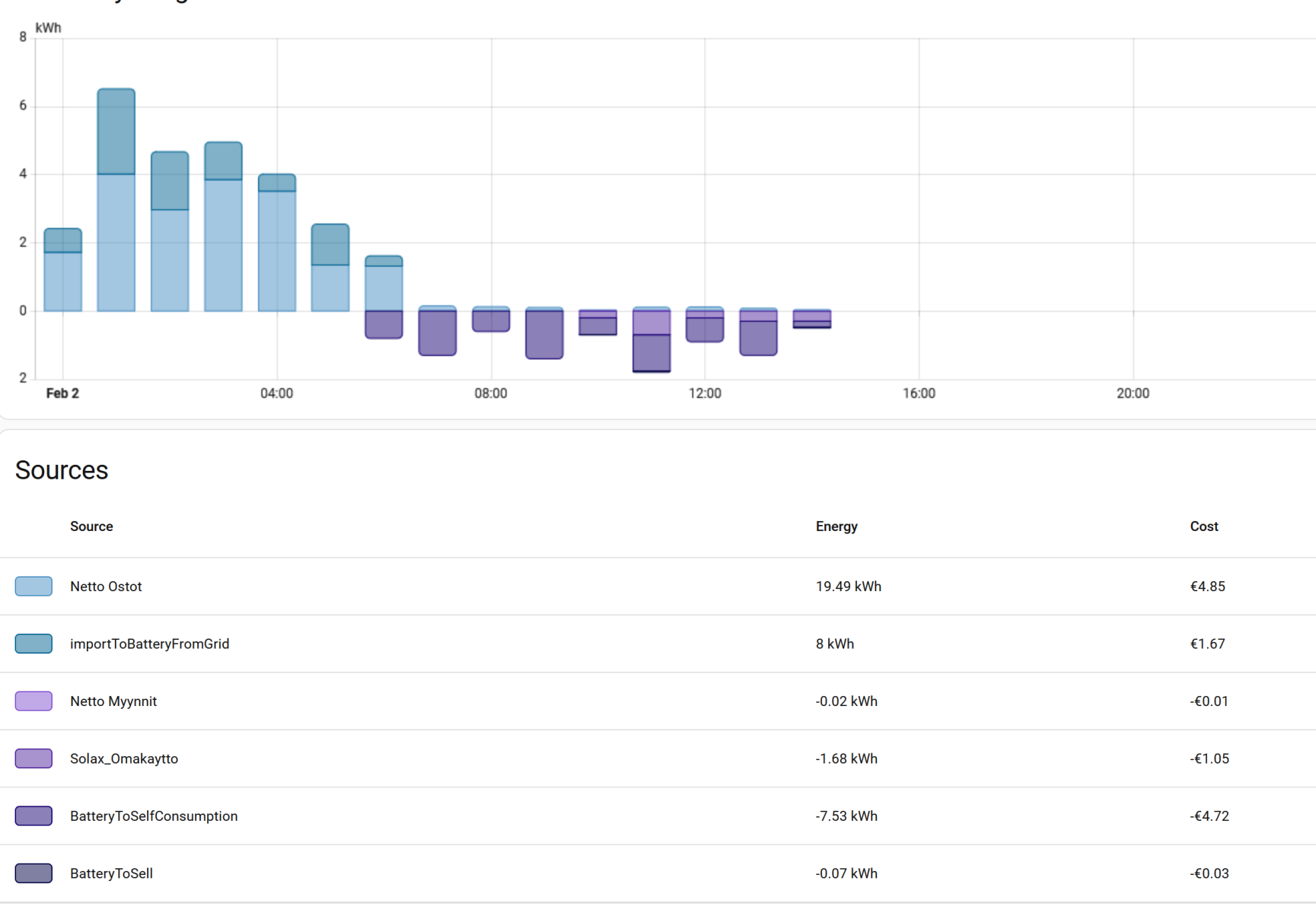1316x913 pixels.
Task: Select the importToBatteryFromGrid source label
Action: tap(149, 644)
